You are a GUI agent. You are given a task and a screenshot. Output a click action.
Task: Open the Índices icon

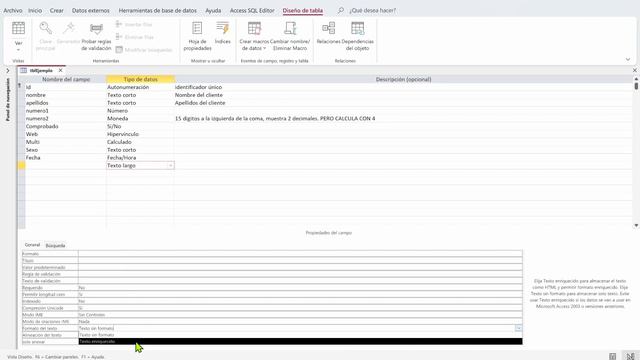222,28
